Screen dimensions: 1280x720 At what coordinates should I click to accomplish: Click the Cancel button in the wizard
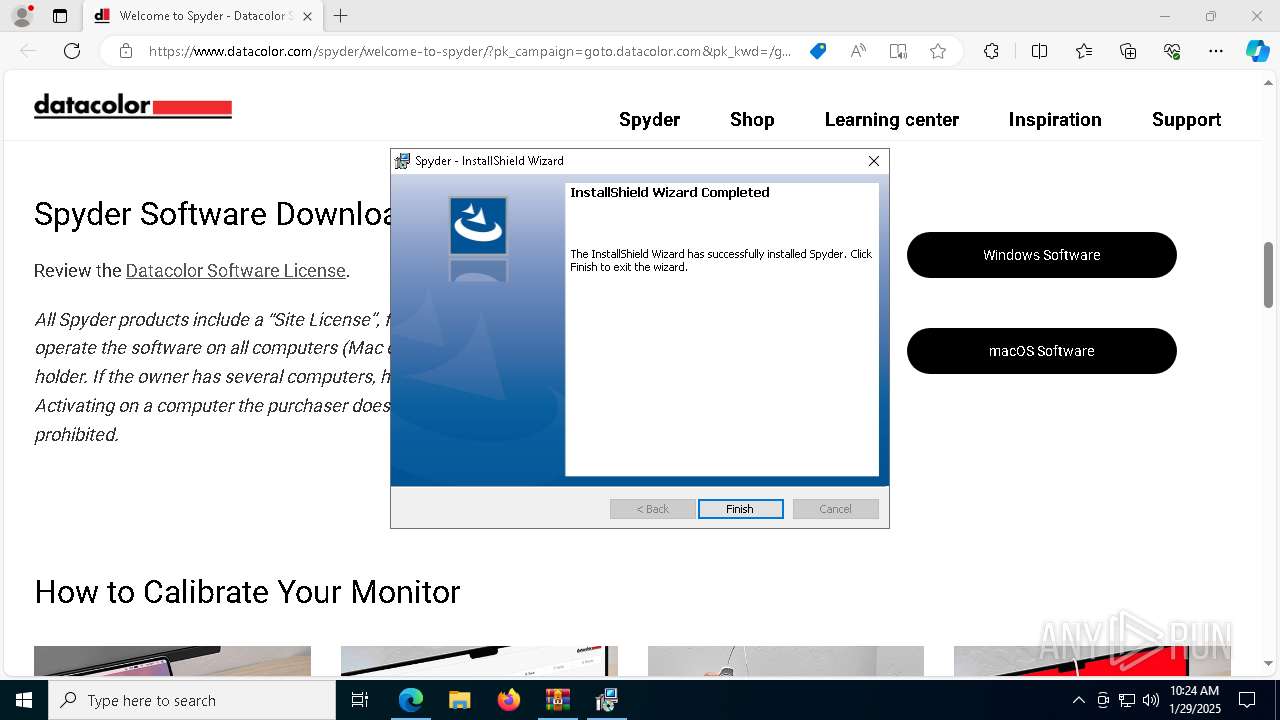click(x=835, y=509)
